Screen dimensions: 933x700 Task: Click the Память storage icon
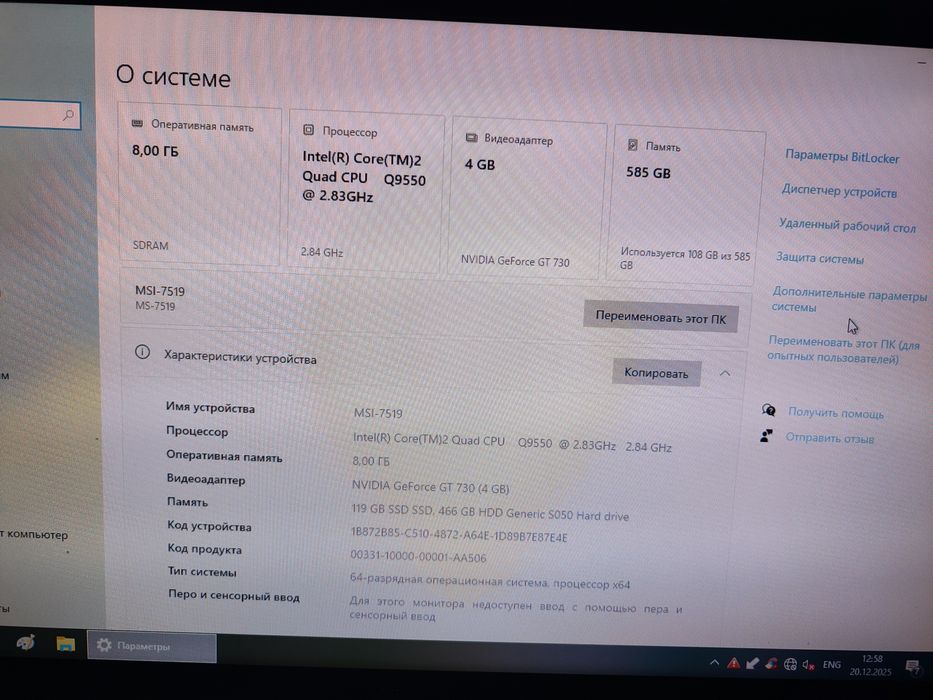[633, 145]
